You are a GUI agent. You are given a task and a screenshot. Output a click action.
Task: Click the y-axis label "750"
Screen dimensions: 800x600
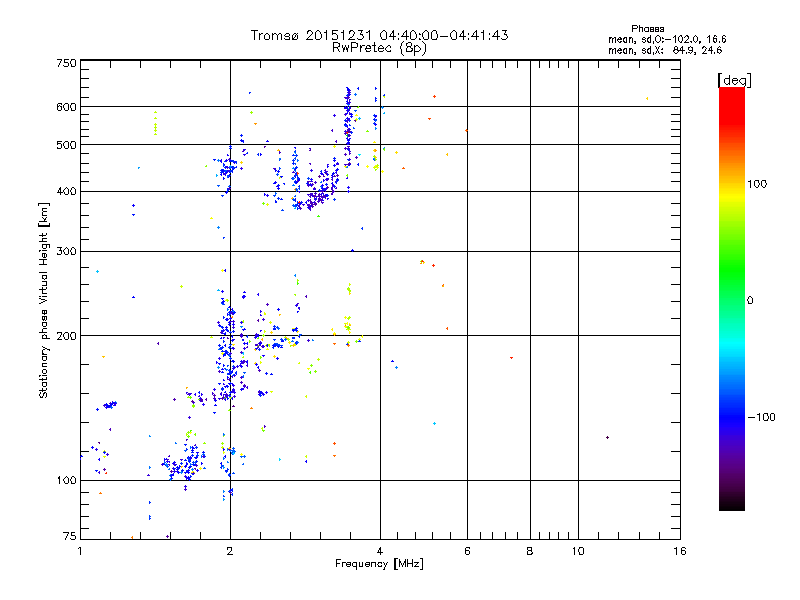[x=67, y=63]
